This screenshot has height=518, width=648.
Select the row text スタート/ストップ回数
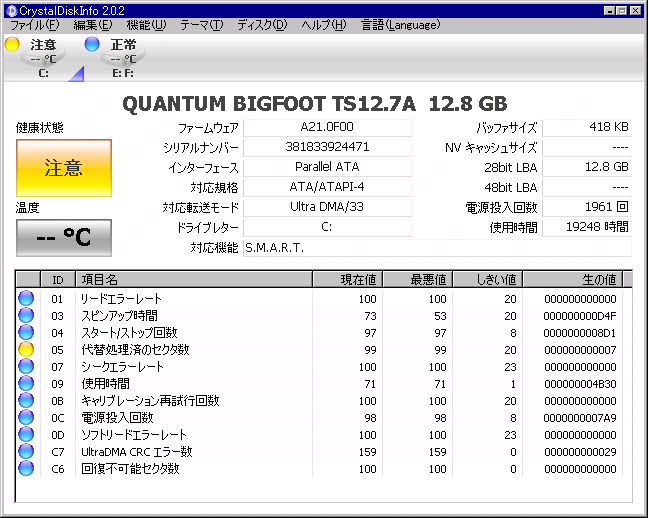click(129, 332)
